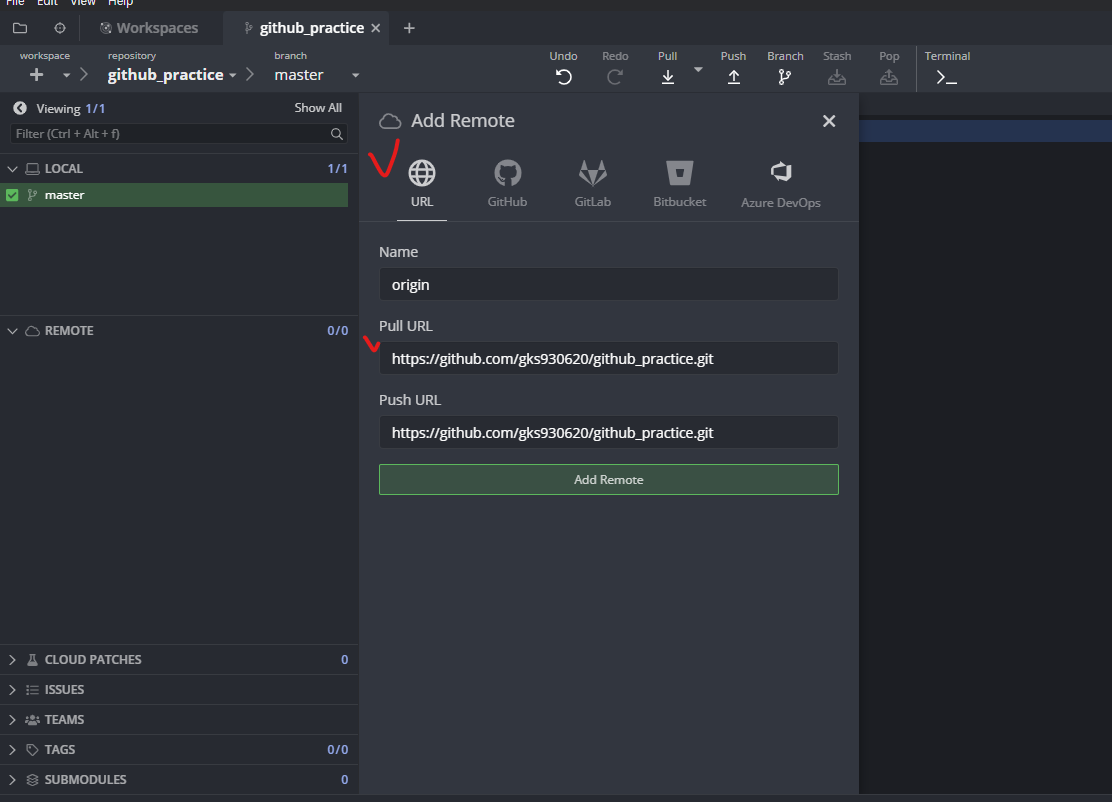1112x802 pixels.
Task: Select the Bitbucket remote tab
Action: tap(679, 184)
